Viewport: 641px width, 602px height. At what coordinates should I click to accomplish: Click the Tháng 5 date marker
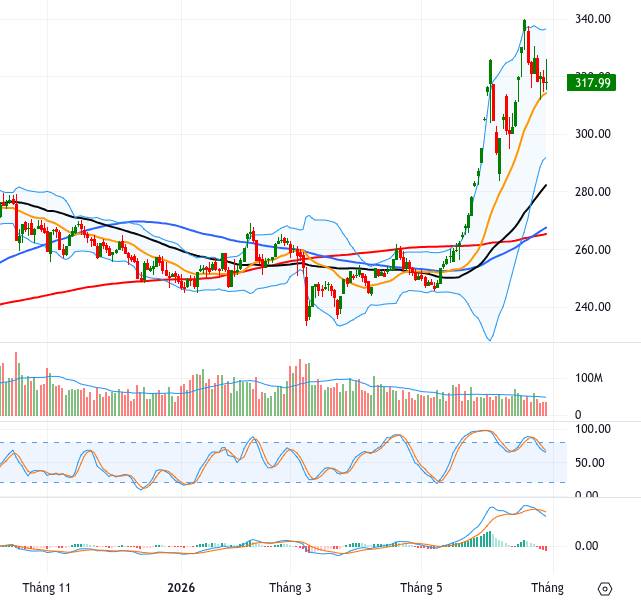point(421,588)
